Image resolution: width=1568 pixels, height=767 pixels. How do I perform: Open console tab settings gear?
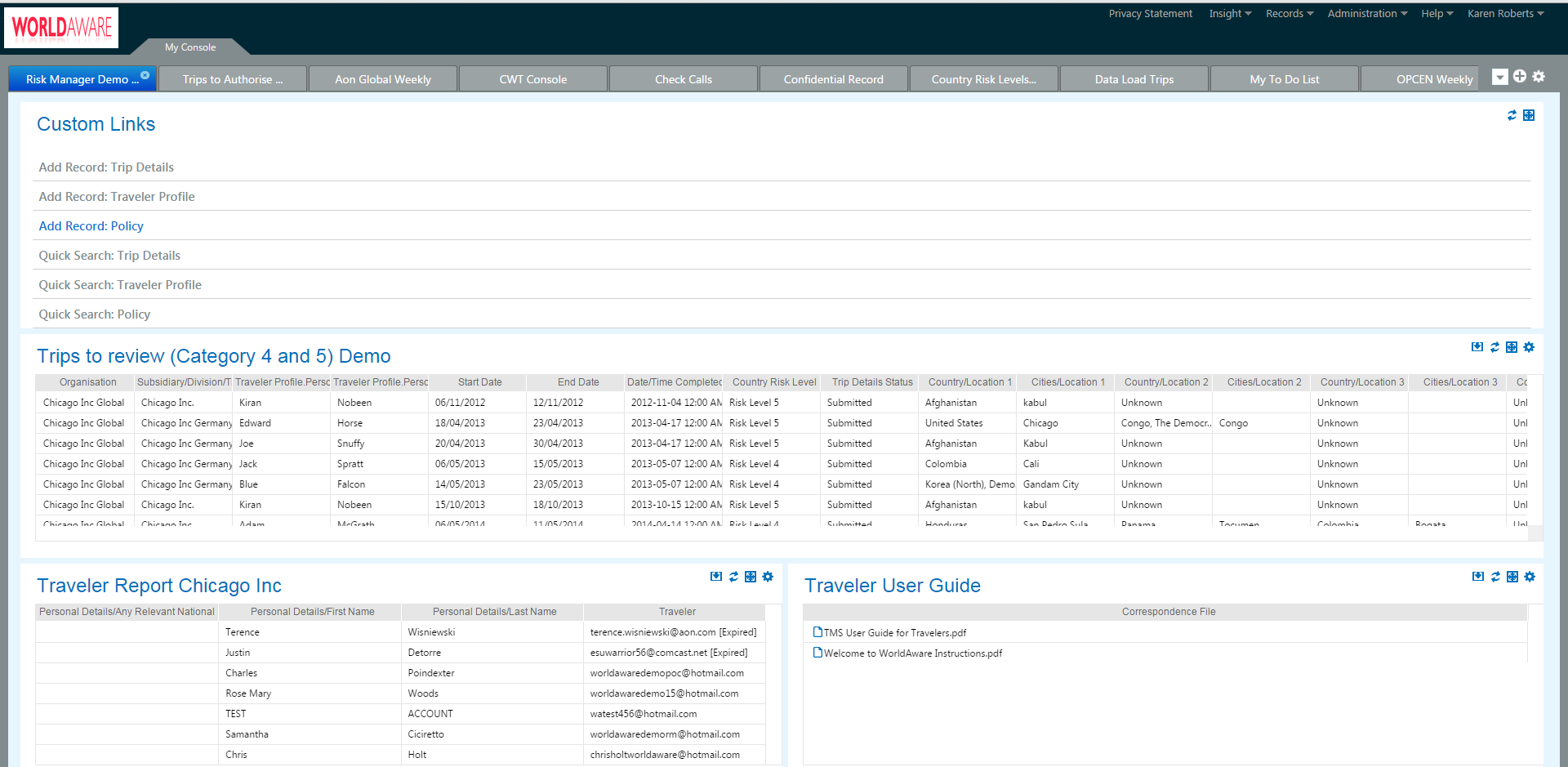pyautogui.click(x=1539, y=76)
